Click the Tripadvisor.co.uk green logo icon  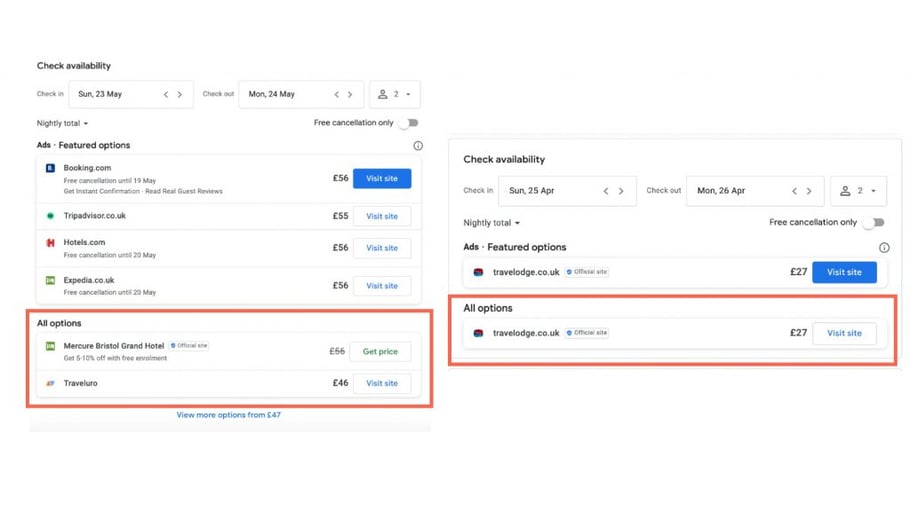coord(50,216)
